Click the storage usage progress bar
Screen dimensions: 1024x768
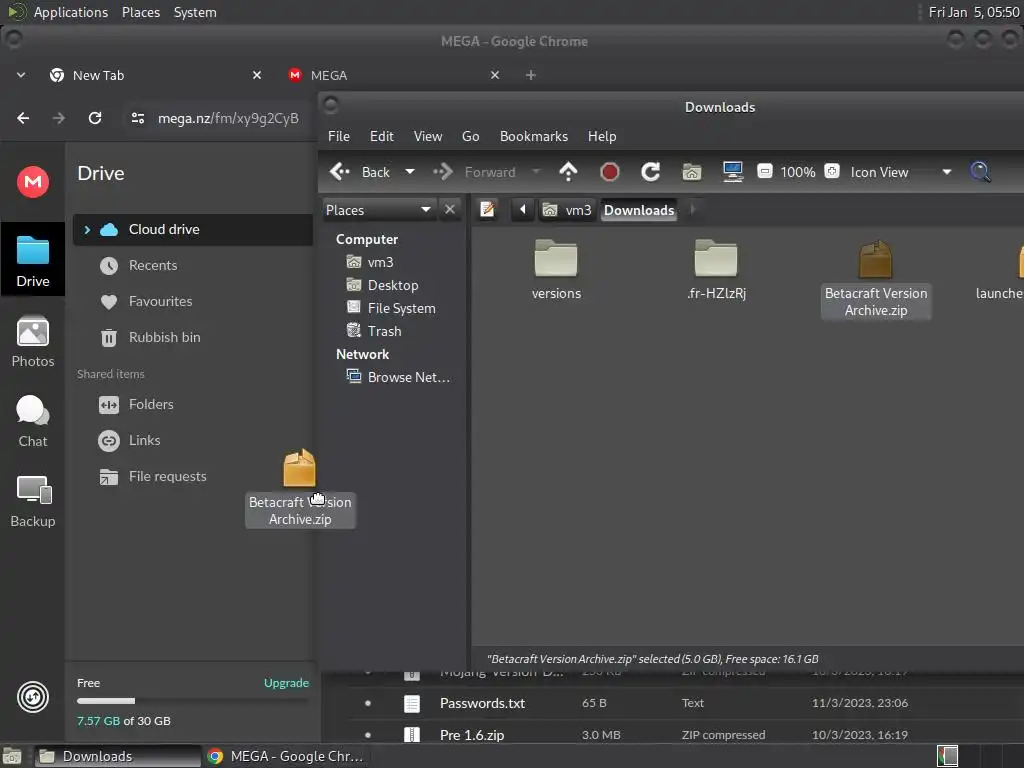[192, 701]
